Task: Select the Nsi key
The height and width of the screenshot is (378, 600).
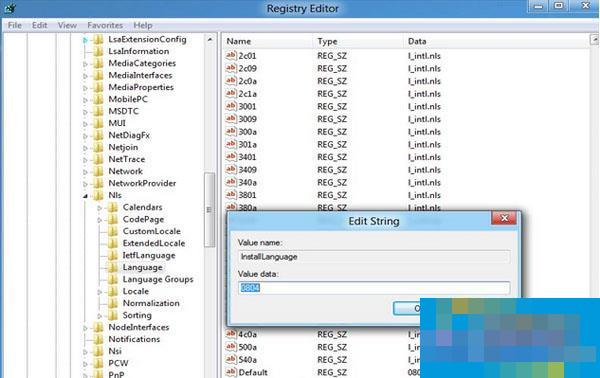Action: click(115, 351)
